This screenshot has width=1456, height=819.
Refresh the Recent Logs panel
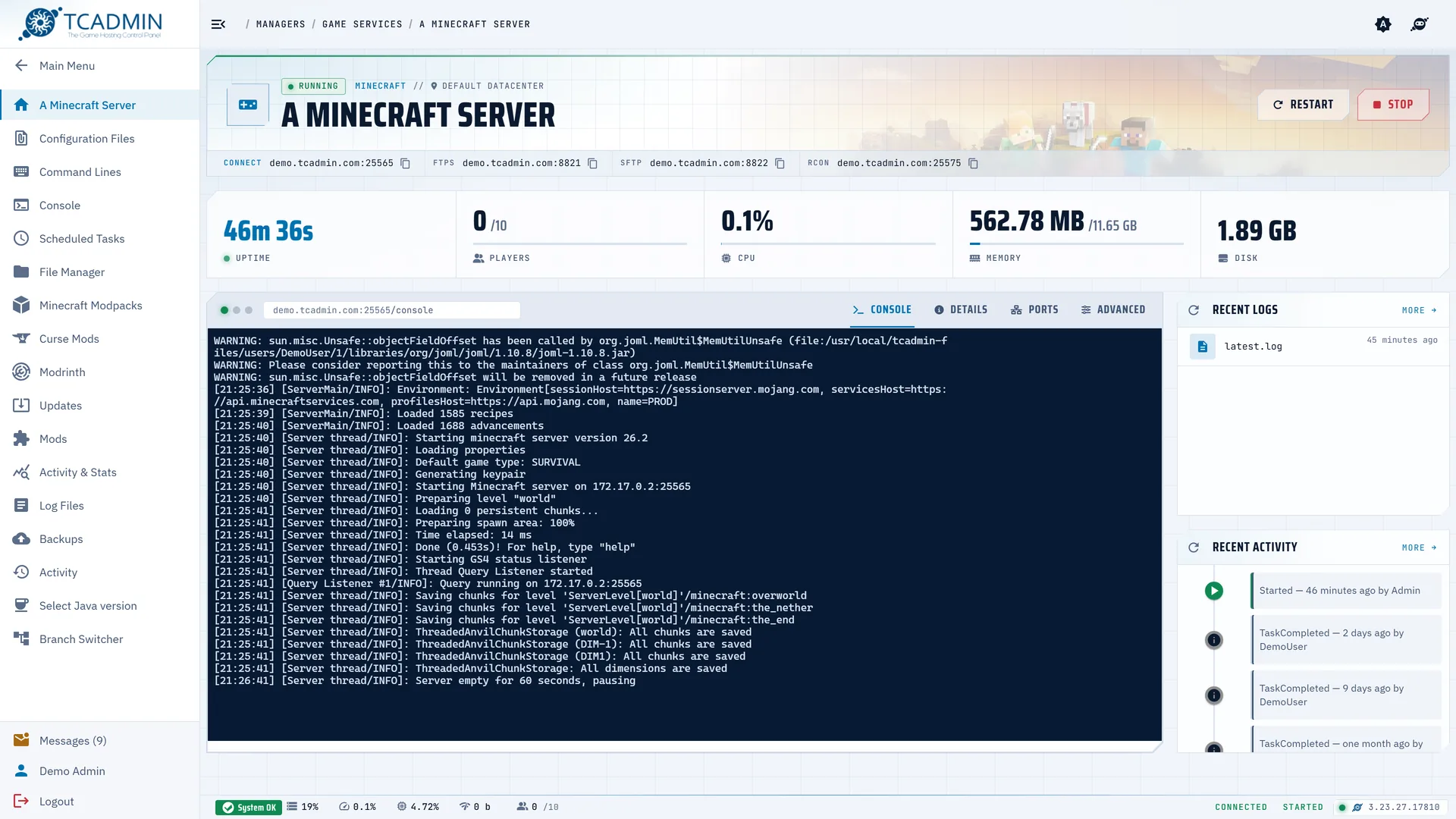pyautogui.click(x=1194, y=310)
